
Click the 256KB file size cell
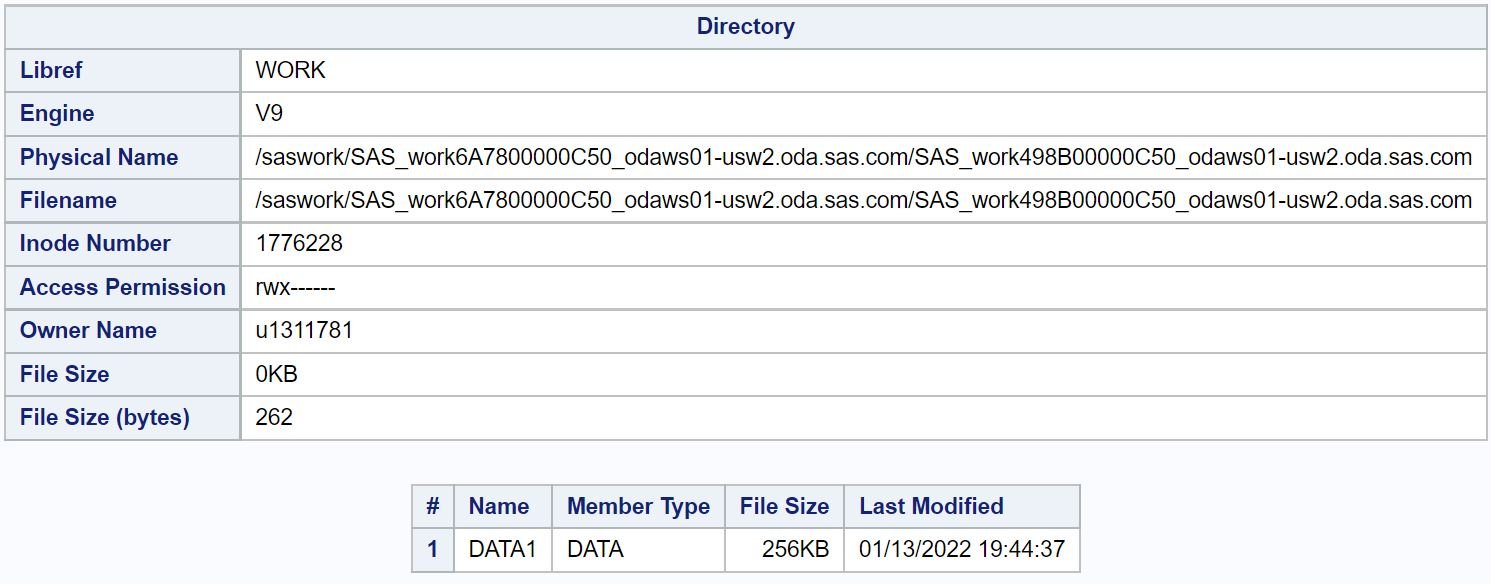784,549
